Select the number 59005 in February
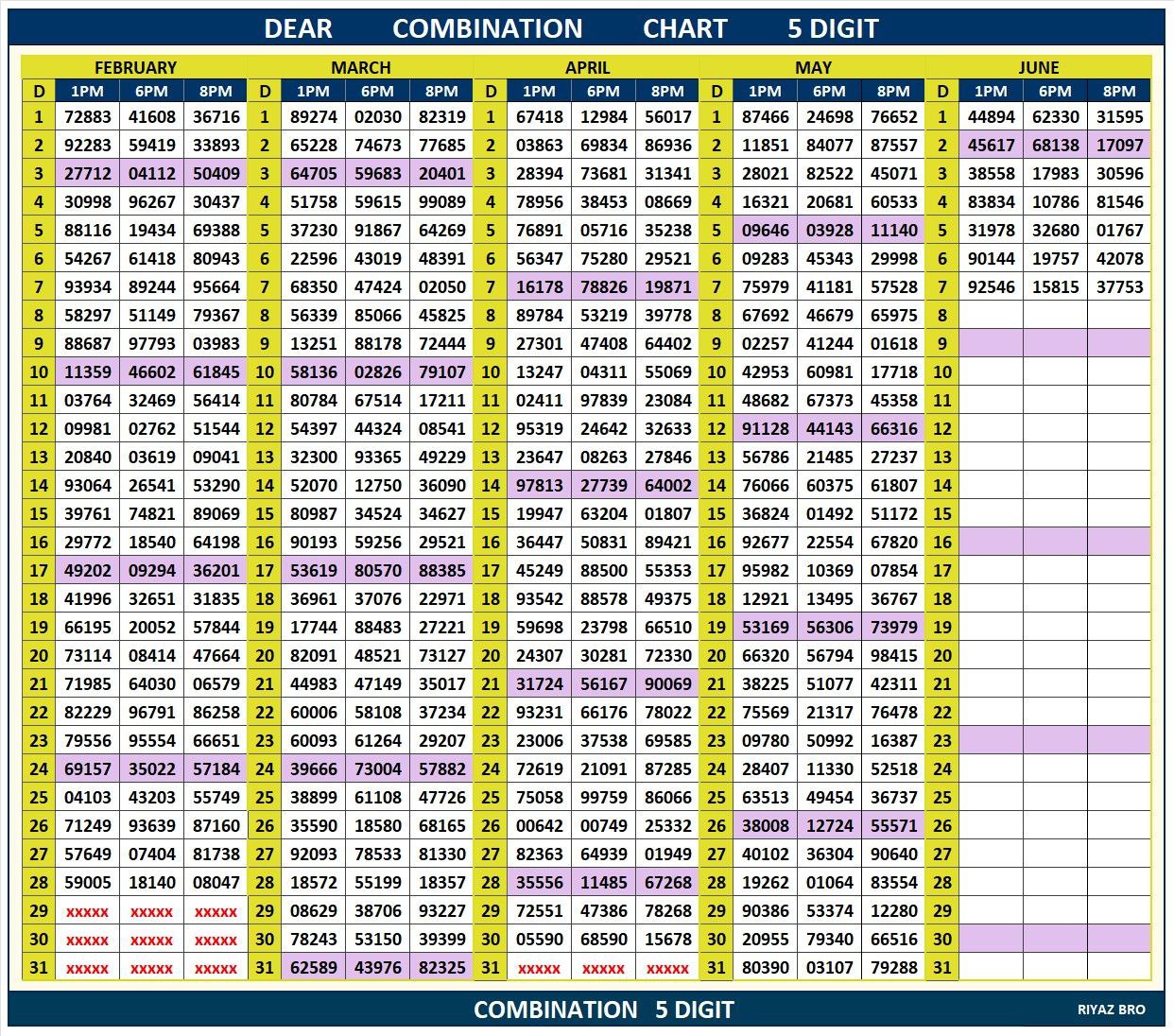The image size is (1174, 1036). 87,883
